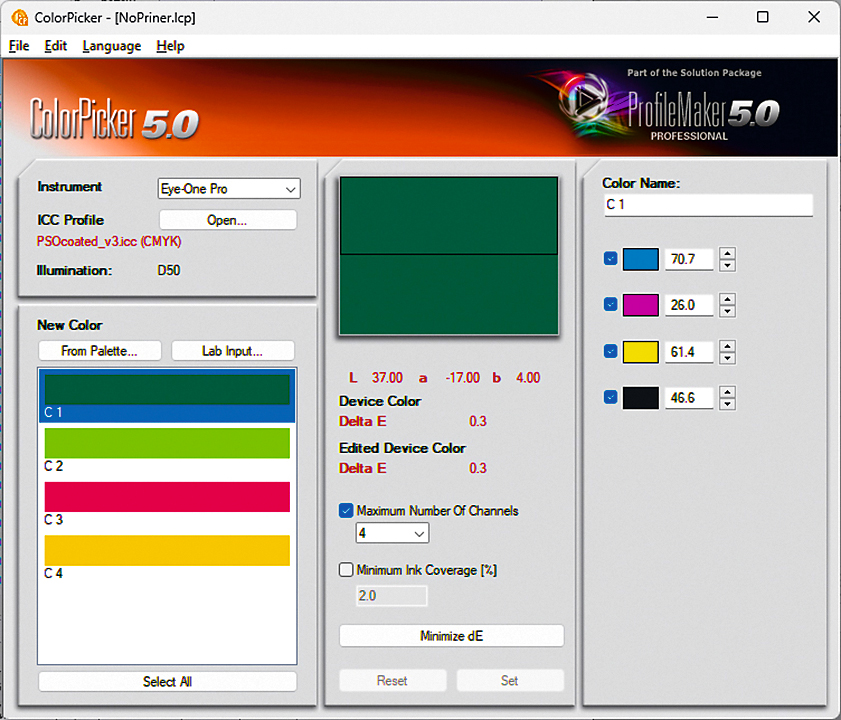Screen dimensions: 841x720
Task: Decrease the black value with down arrow
Action: (x=727, y=404)
